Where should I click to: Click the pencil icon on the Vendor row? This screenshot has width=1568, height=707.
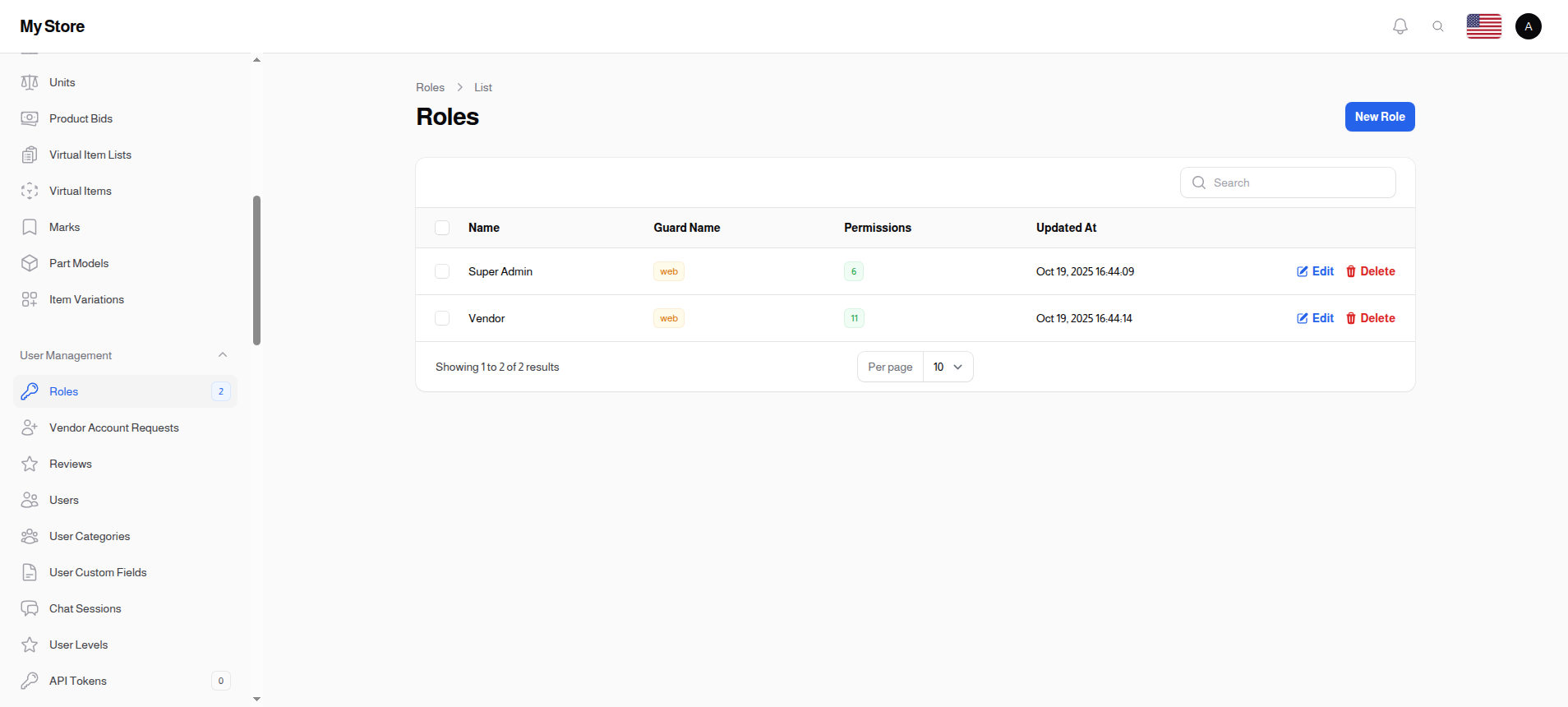coord(1303,318)
